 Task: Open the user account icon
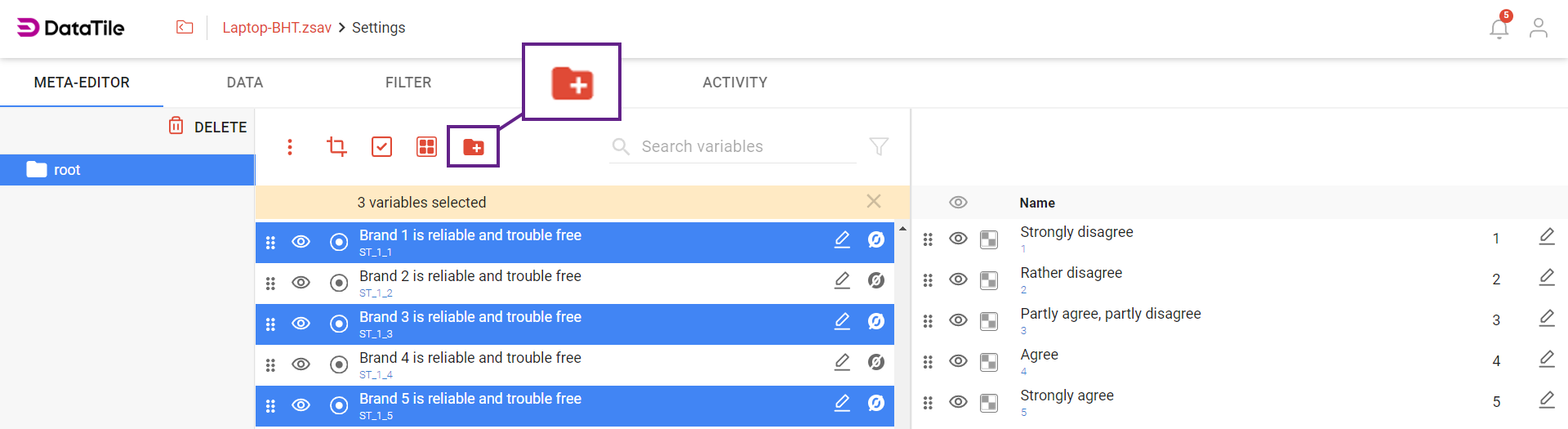pos(1539,29)
